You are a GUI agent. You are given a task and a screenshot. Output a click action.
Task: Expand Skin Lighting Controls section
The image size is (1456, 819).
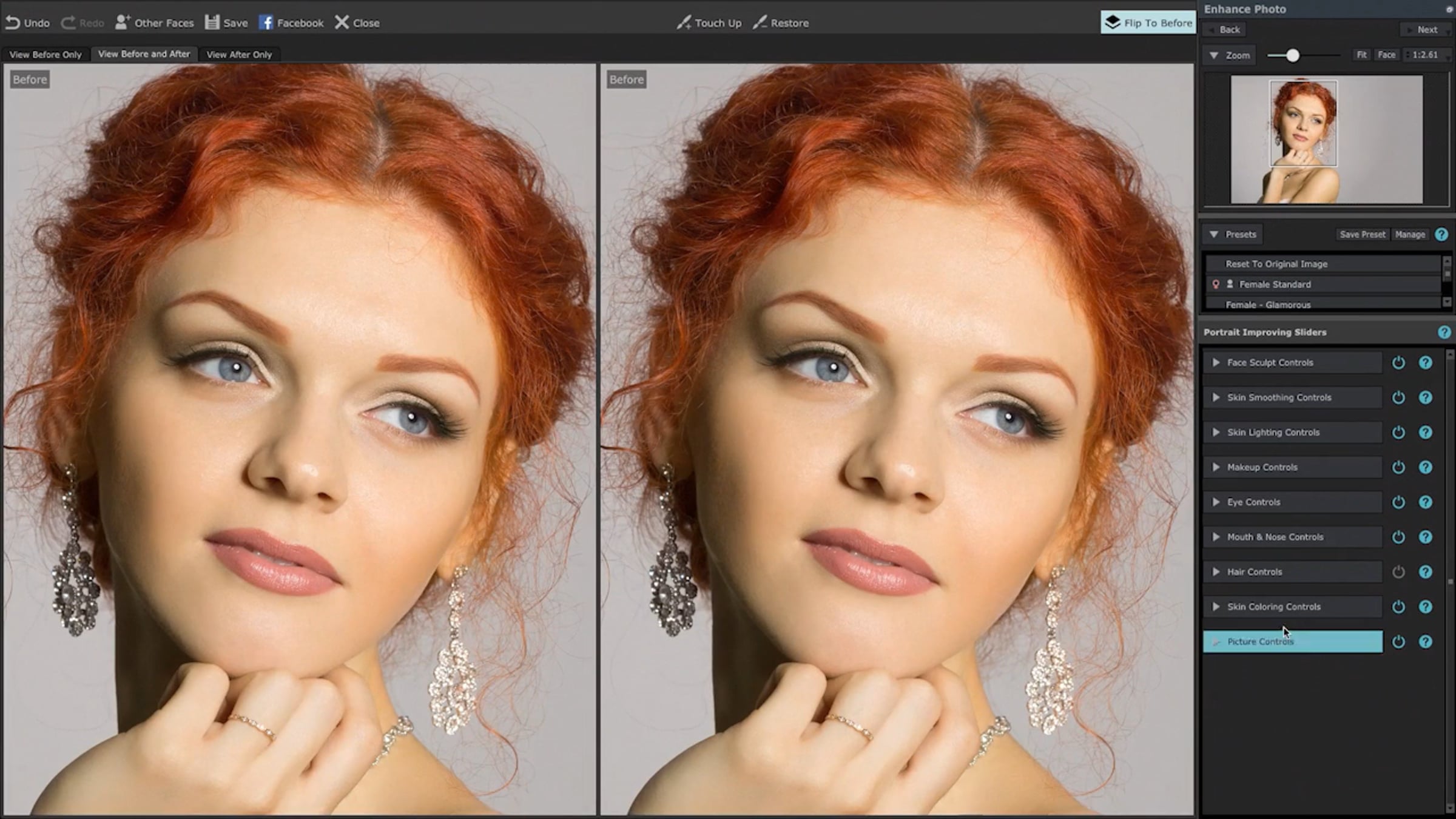pos(1216,433)
